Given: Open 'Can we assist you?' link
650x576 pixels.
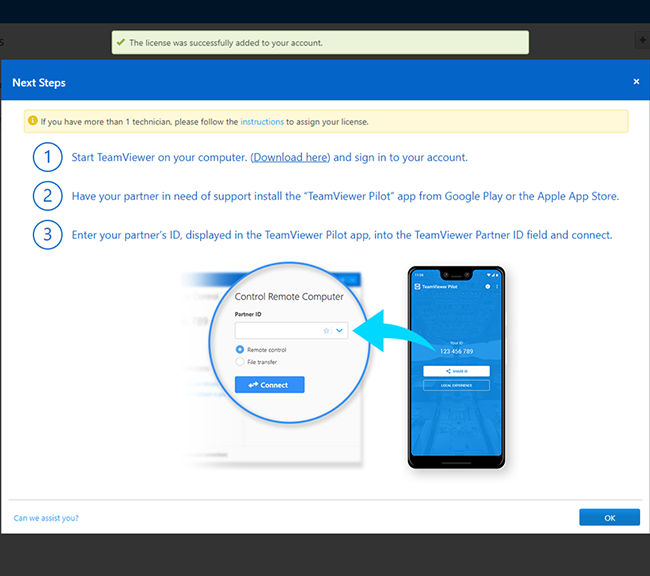Looking at the screenshot, I should coord(46,518).
